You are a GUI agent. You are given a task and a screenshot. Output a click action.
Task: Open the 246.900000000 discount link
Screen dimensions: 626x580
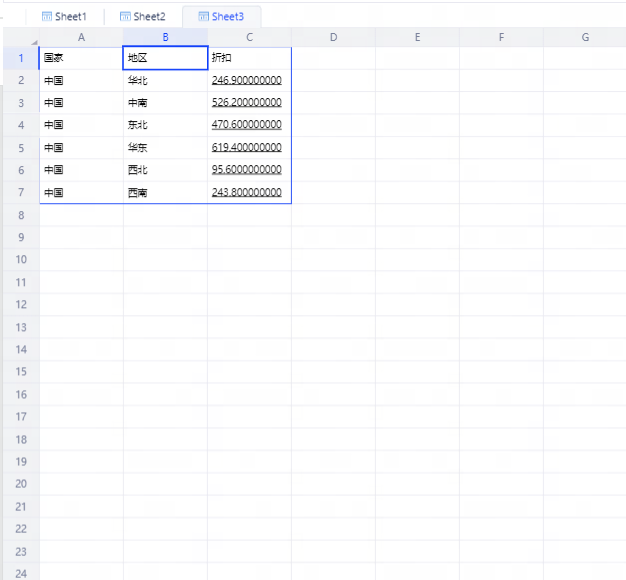[246, 80]
